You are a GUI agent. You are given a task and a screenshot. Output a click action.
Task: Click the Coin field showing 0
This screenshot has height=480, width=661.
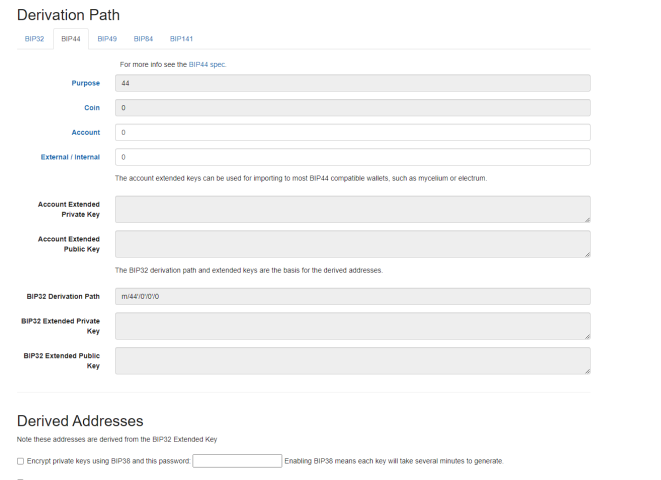coord(353,108)
